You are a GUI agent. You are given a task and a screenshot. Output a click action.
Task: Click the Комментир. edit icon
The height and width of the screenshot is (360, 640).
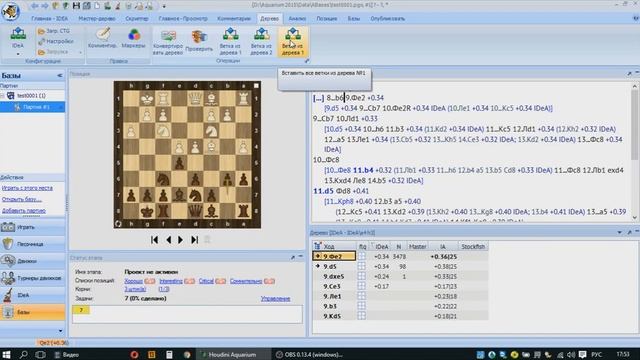(x=102, y=38)
